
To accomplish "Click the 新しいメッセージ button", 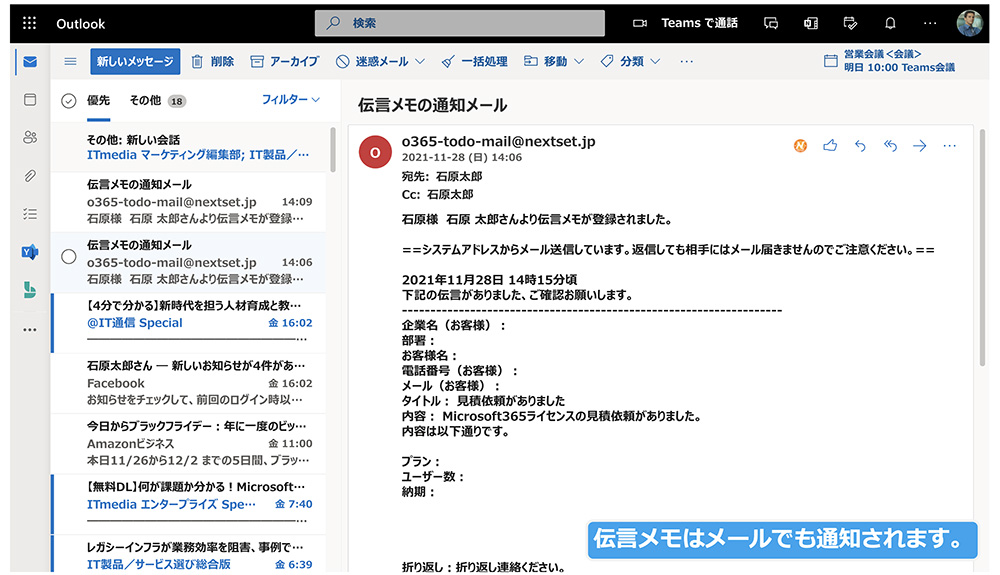I will click(x=135, y=61).
